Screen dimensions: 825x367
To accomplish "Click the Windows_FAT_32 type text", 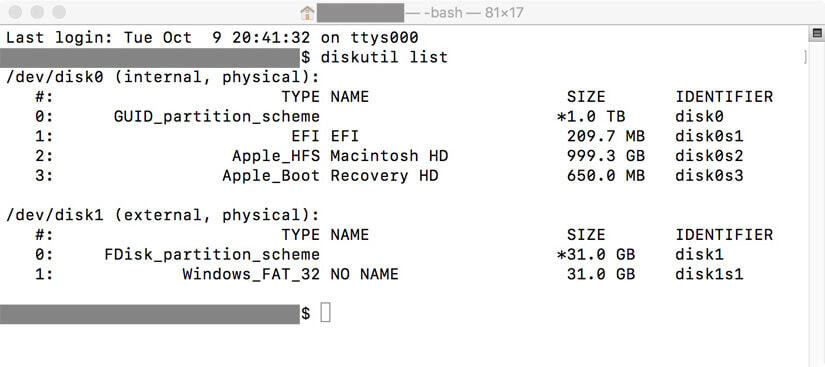I will pos(251,274).
